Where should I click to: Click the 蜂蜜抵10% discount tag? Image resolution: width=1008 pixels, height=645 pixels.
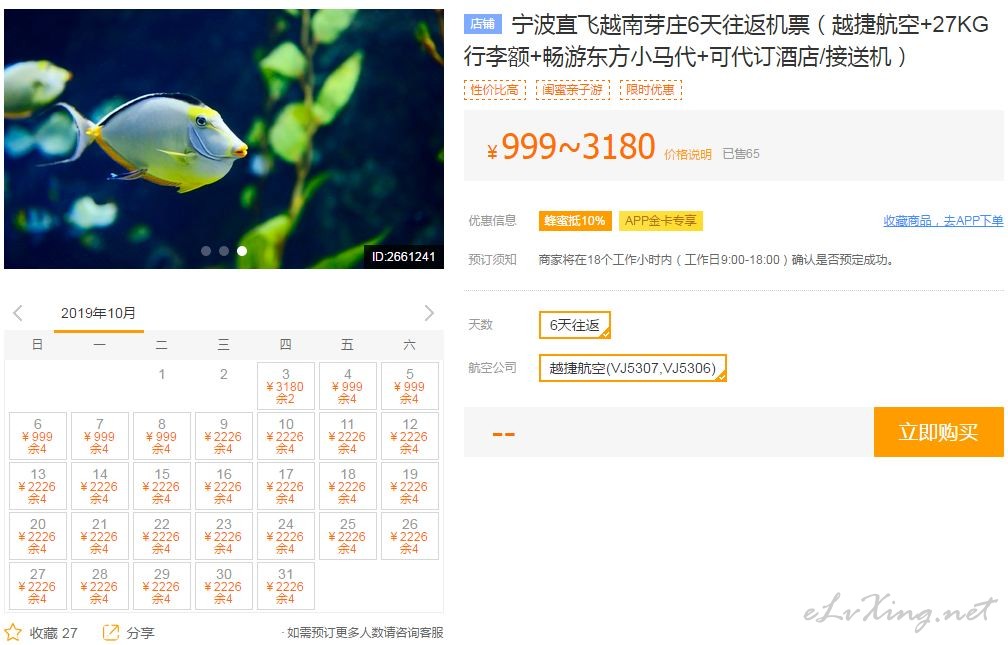[575, 221]
